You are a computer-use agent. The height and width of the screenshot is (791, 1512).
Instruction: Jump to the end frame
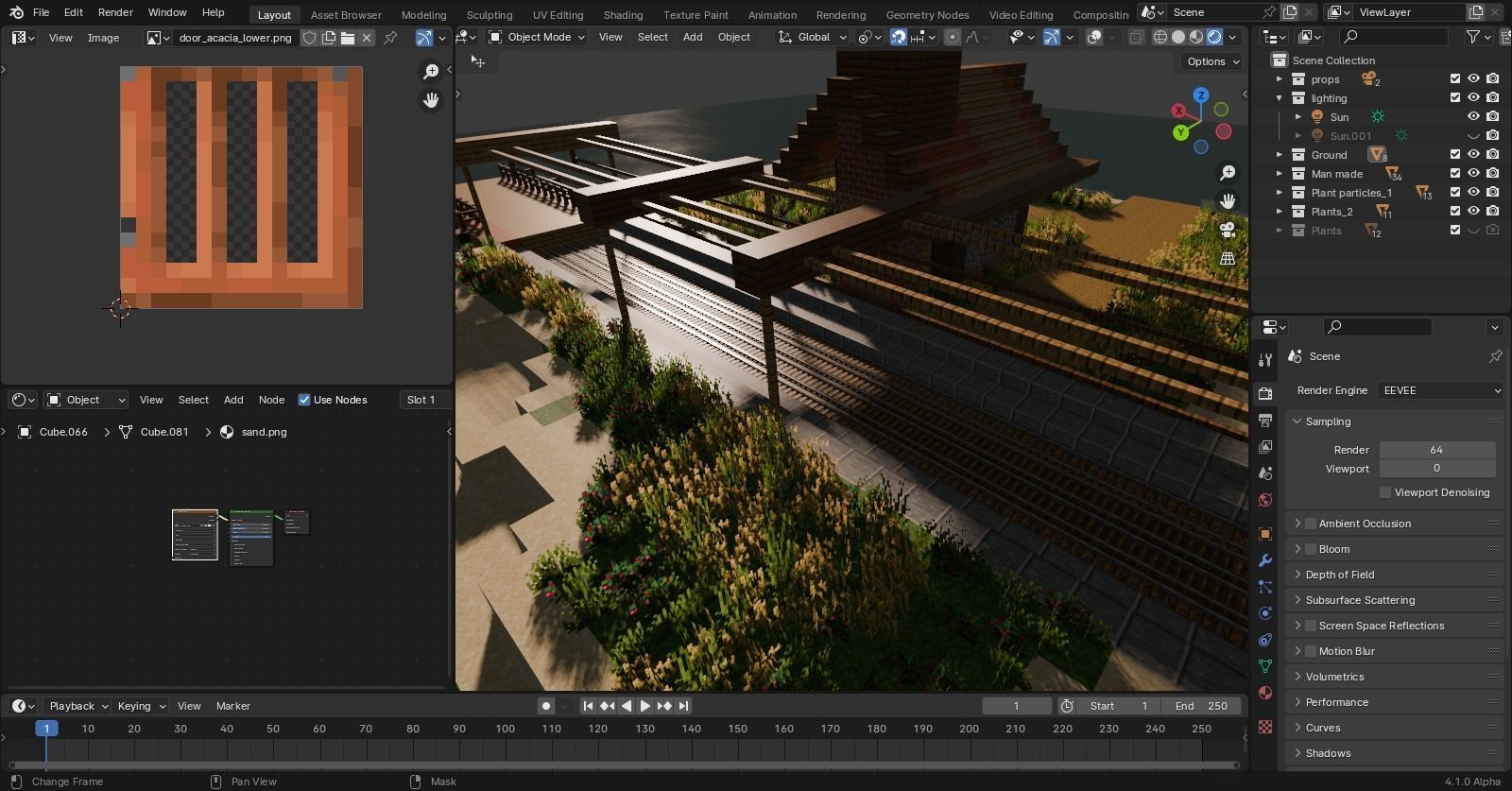click(683, 706)
